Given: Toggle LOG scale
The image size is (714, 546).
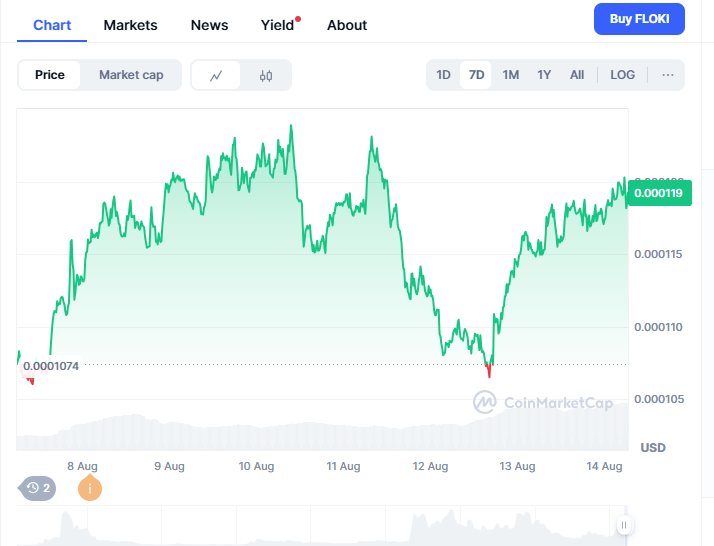Looking at the screenshot, I should click(622, 75).
